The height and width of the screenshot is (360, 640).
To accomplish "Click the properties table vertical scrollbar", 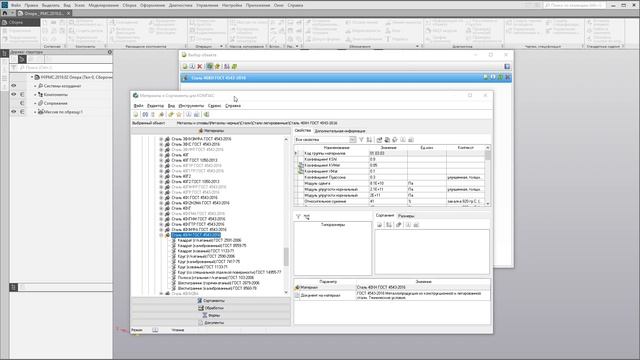I will 487,155.
